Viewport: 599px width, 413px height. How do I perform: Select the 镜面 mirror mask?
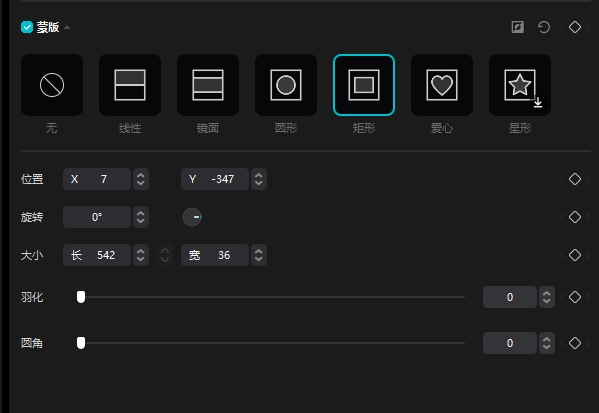tap(208, 85)
